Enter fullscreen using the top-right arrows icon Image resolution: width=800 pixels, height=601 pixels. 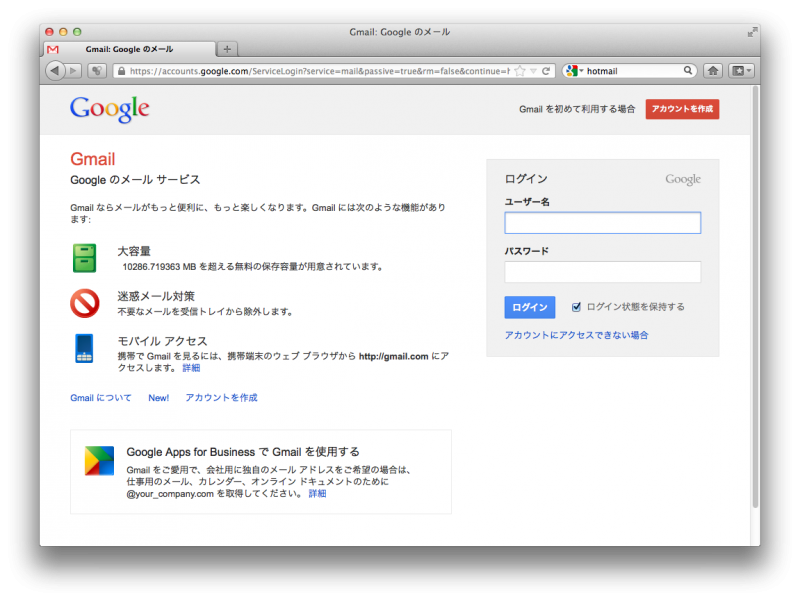[752, 32]
